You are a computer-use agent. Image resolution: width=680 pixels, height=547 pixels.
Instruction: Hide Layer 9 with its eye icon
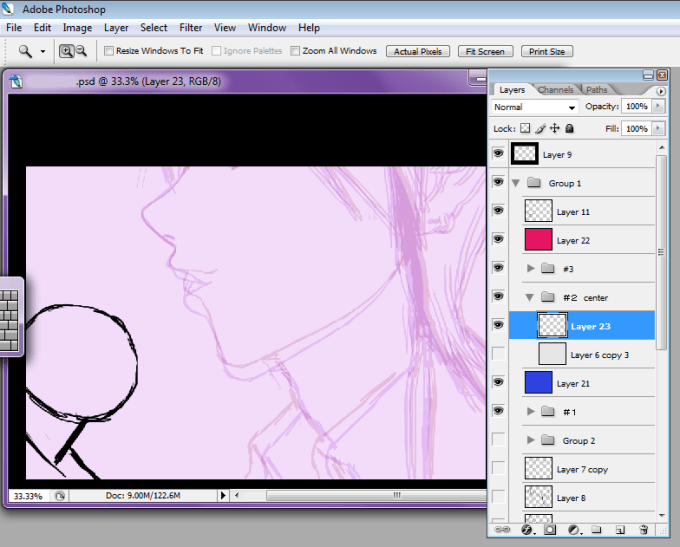click(498, 153)
